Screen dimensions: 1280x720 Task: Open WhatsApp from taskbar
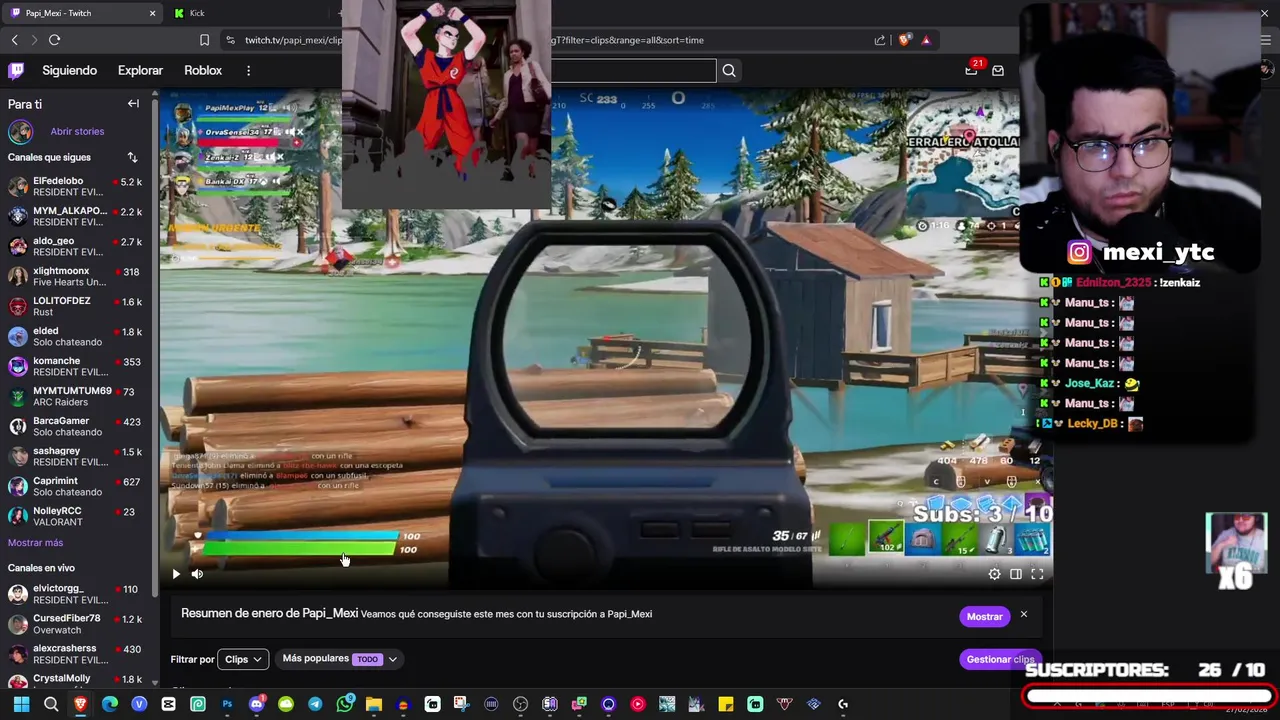(x=345, y=704)
